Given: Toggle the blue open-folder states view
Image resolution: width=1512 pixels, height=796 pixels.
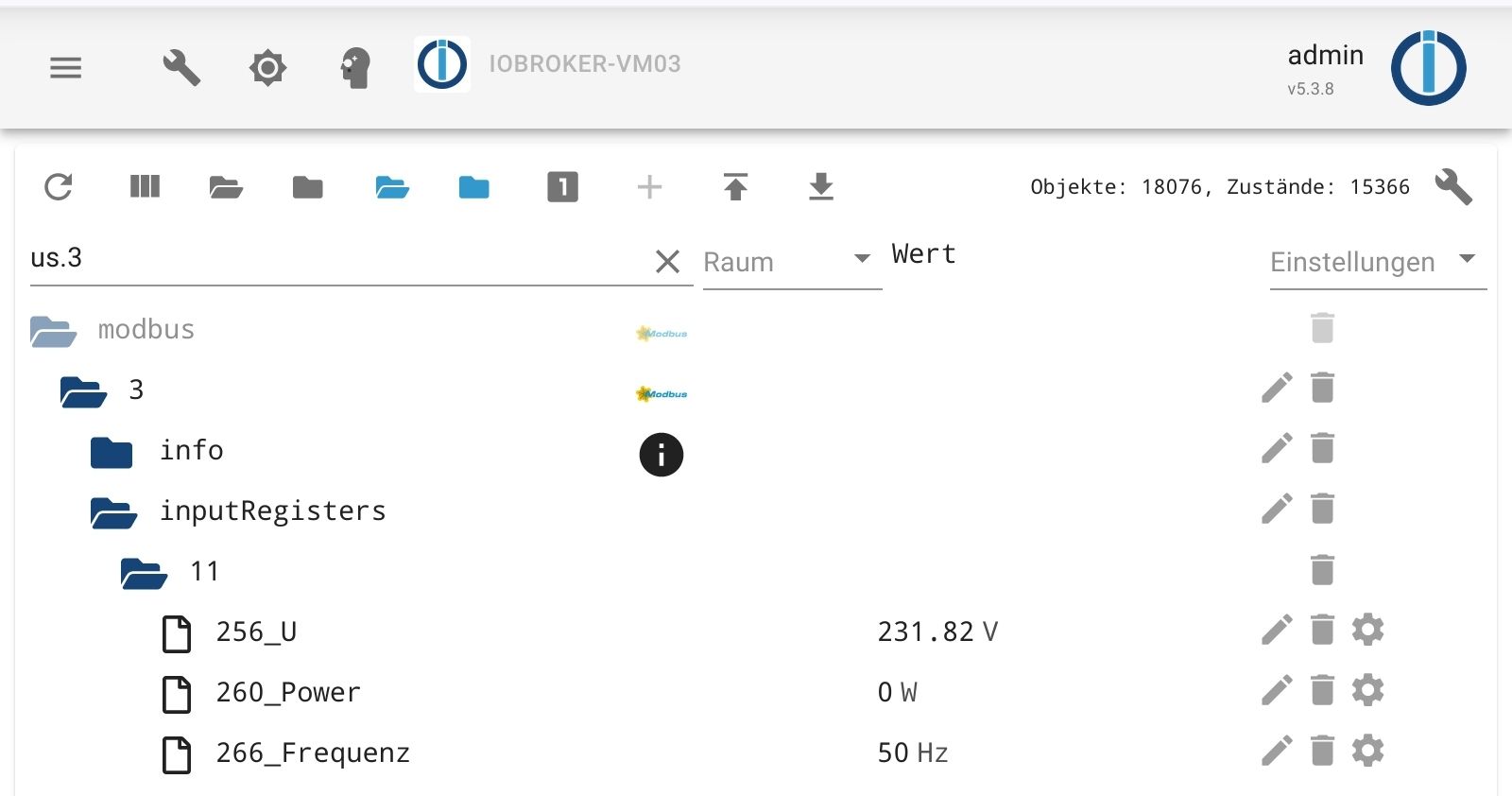Looking at the screenshot, I should click(x=391, y=187).
